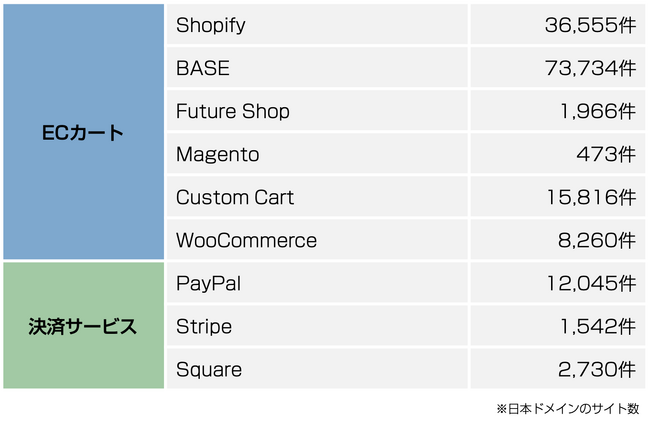Click the 1,542件 value cell
The width and height of the screenshot is (650, 430).
(593, 327)
